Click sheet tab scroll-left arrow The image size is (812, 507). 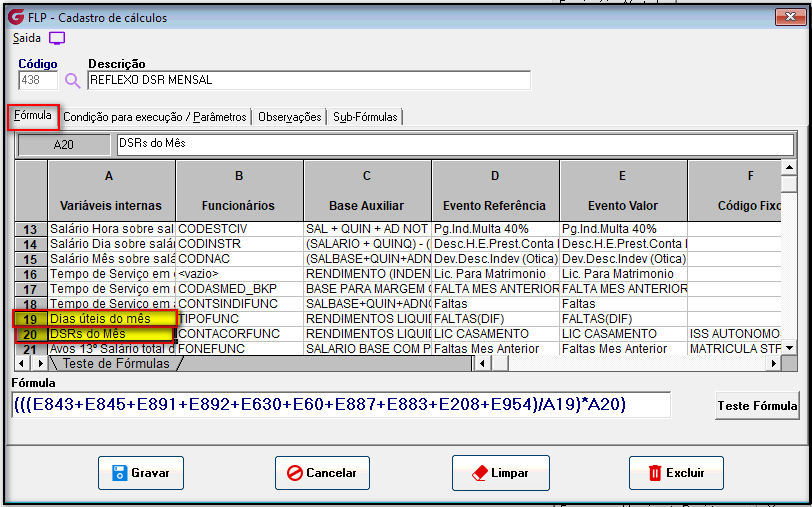click(22, 364)
